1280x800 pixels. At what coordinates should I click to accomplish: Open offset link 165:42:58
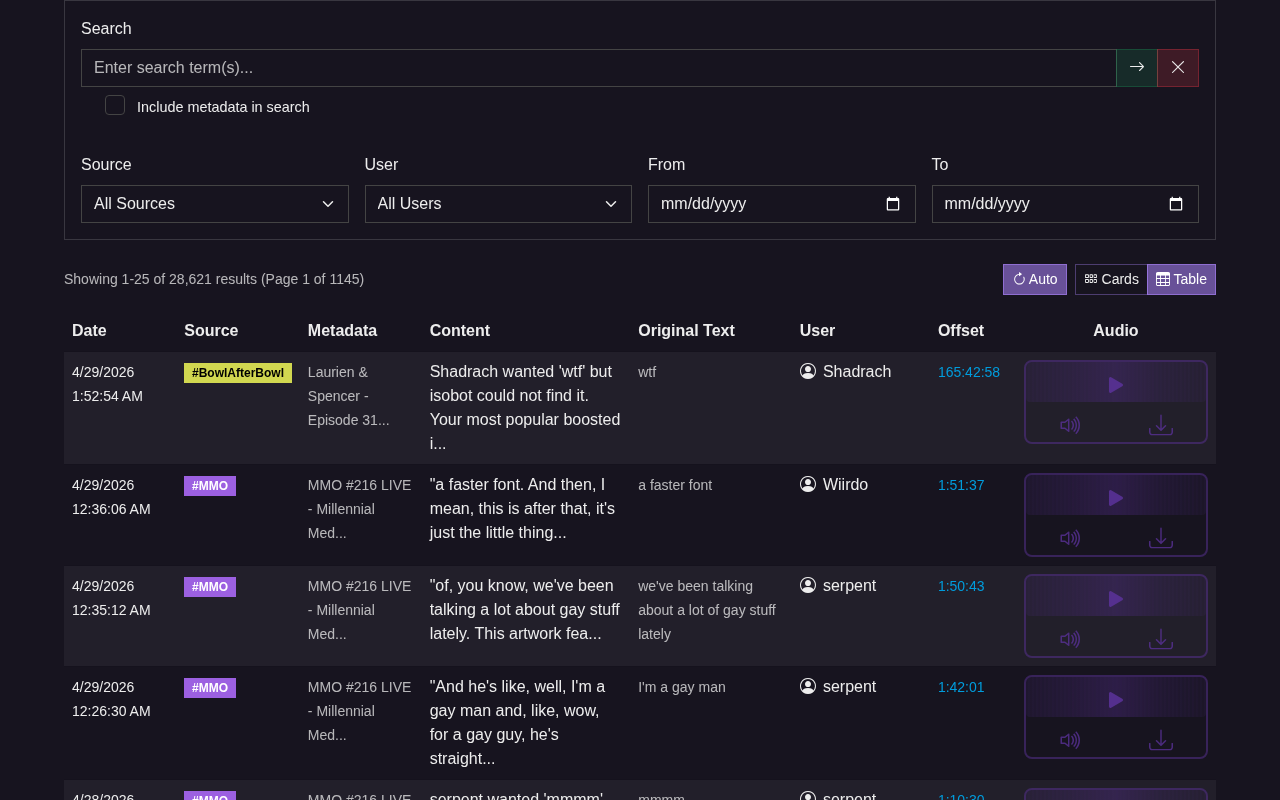click(x=968, y=372)
